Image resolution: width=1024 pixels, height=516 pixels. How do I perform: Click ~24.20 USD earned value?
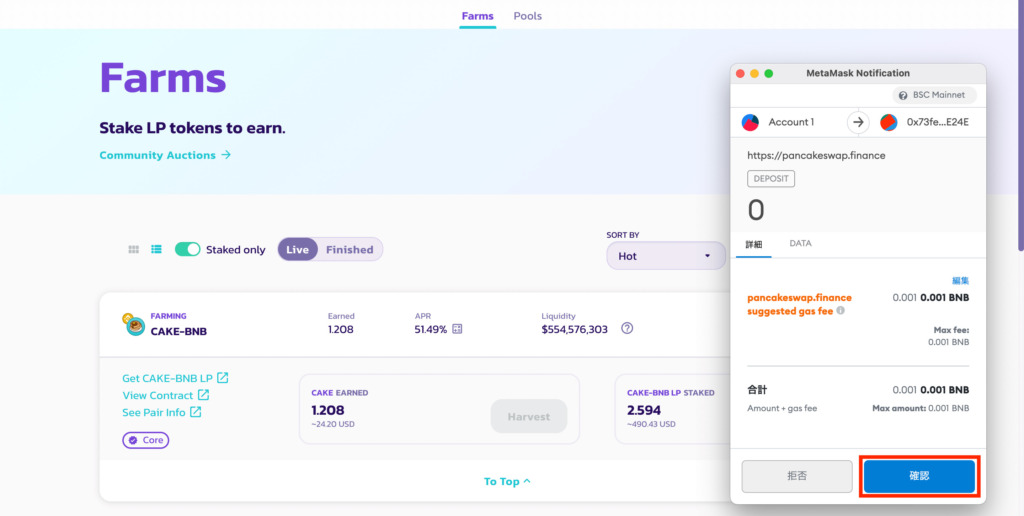coord(333,425)
